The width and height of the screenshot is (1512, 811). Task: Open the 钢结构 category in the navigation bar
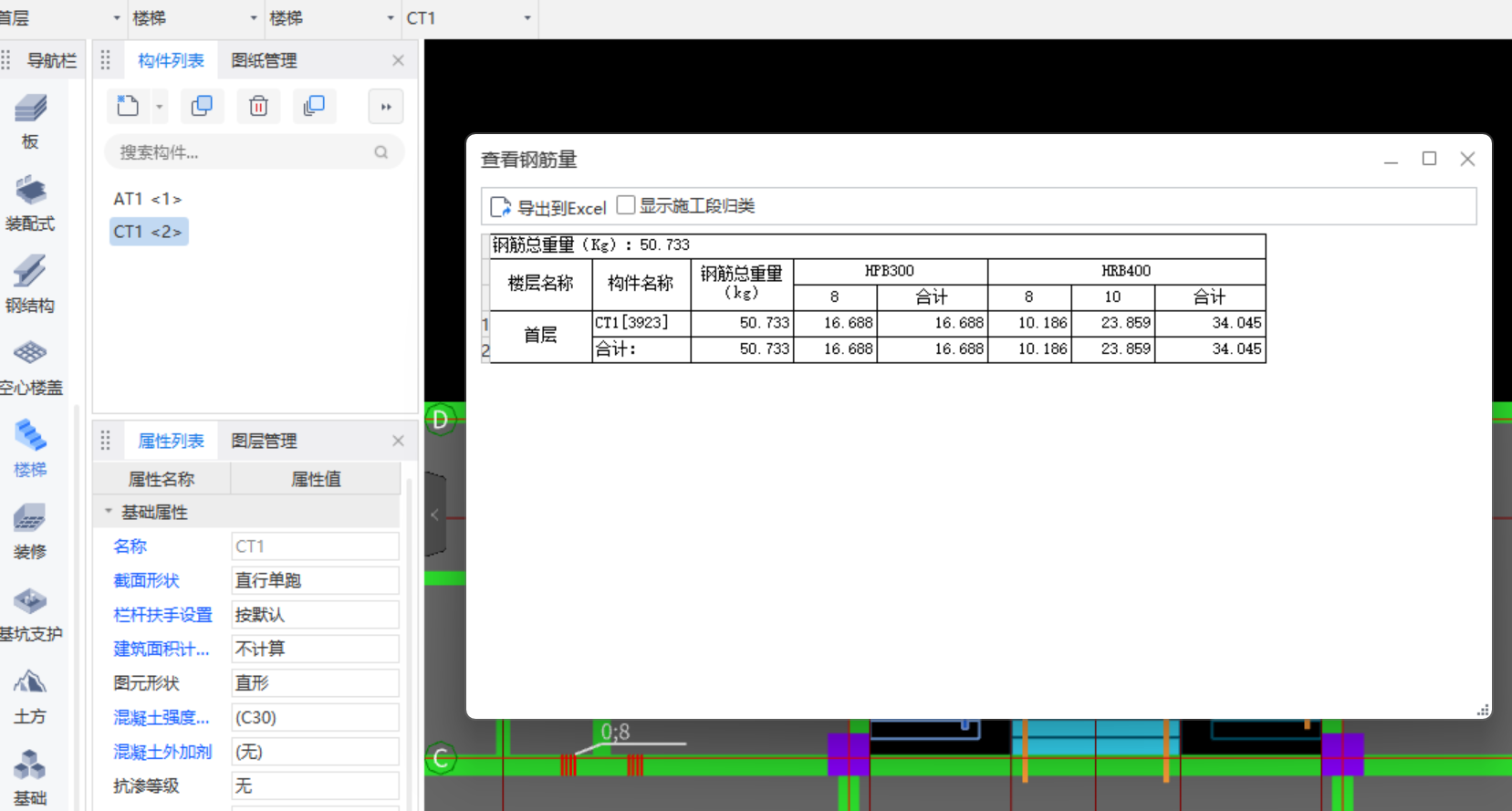pyautogui.click(x=30, y=286)
